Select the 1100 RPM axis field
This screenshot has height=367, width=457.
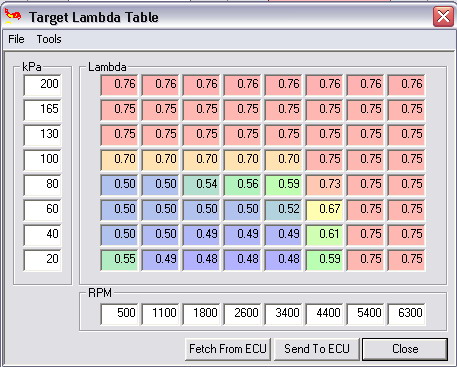[160, 314]
